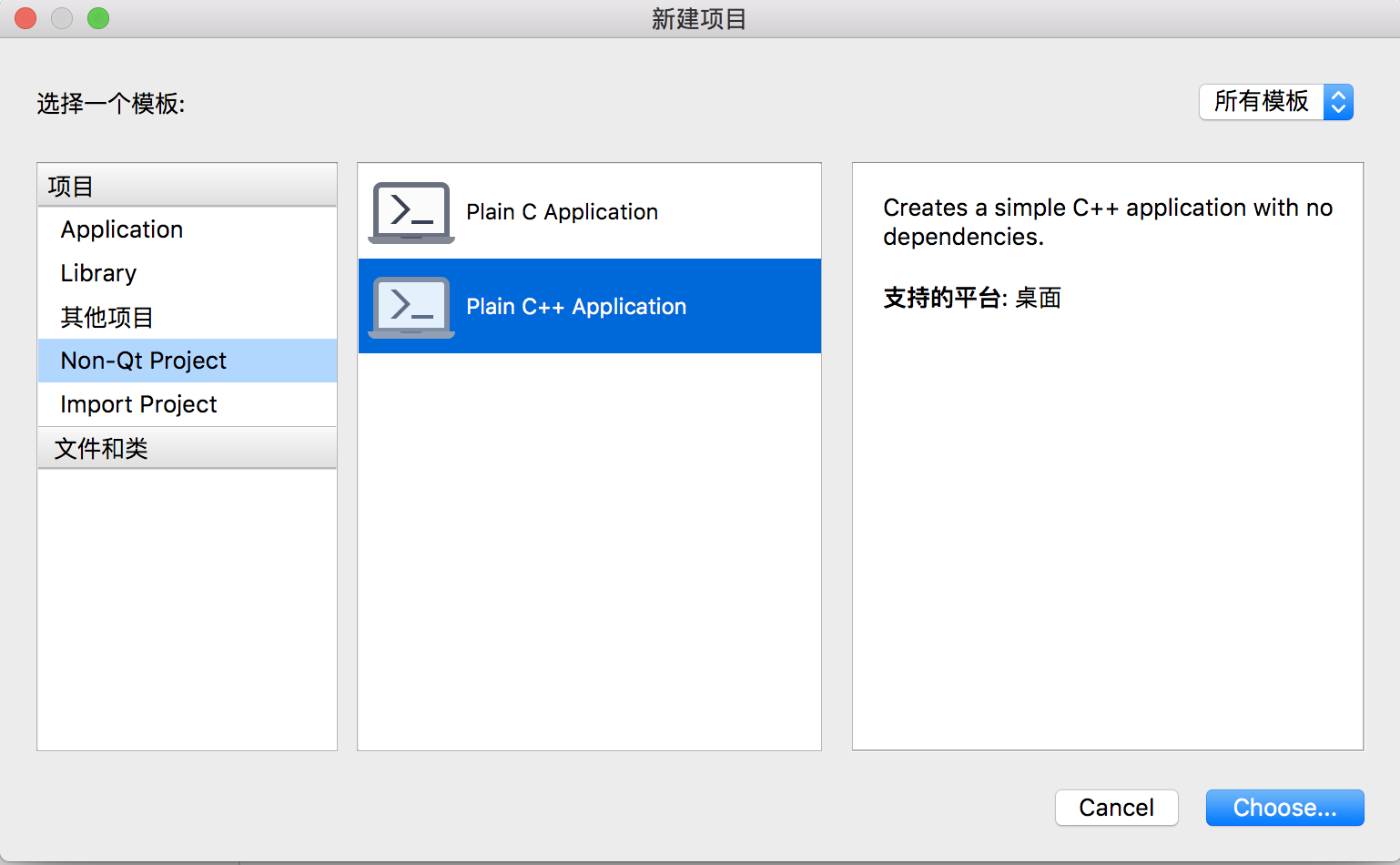Select the Plain C Application template
This screenshot has width=1400, height=865.
(562, 211)
